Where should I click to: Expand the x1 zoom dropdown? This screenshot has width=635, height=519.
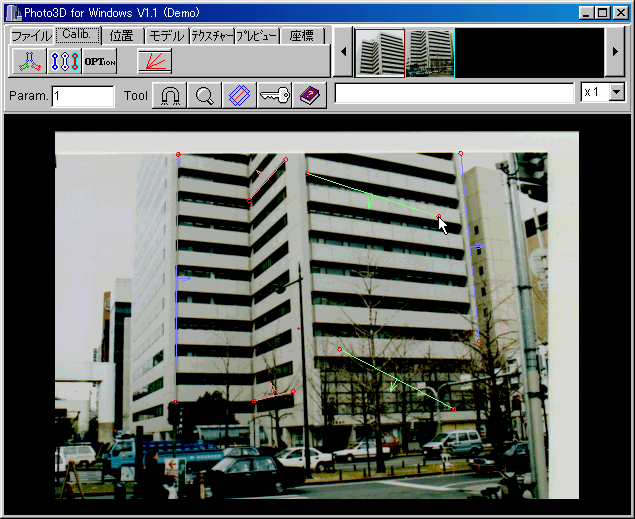tap(616, 92)
